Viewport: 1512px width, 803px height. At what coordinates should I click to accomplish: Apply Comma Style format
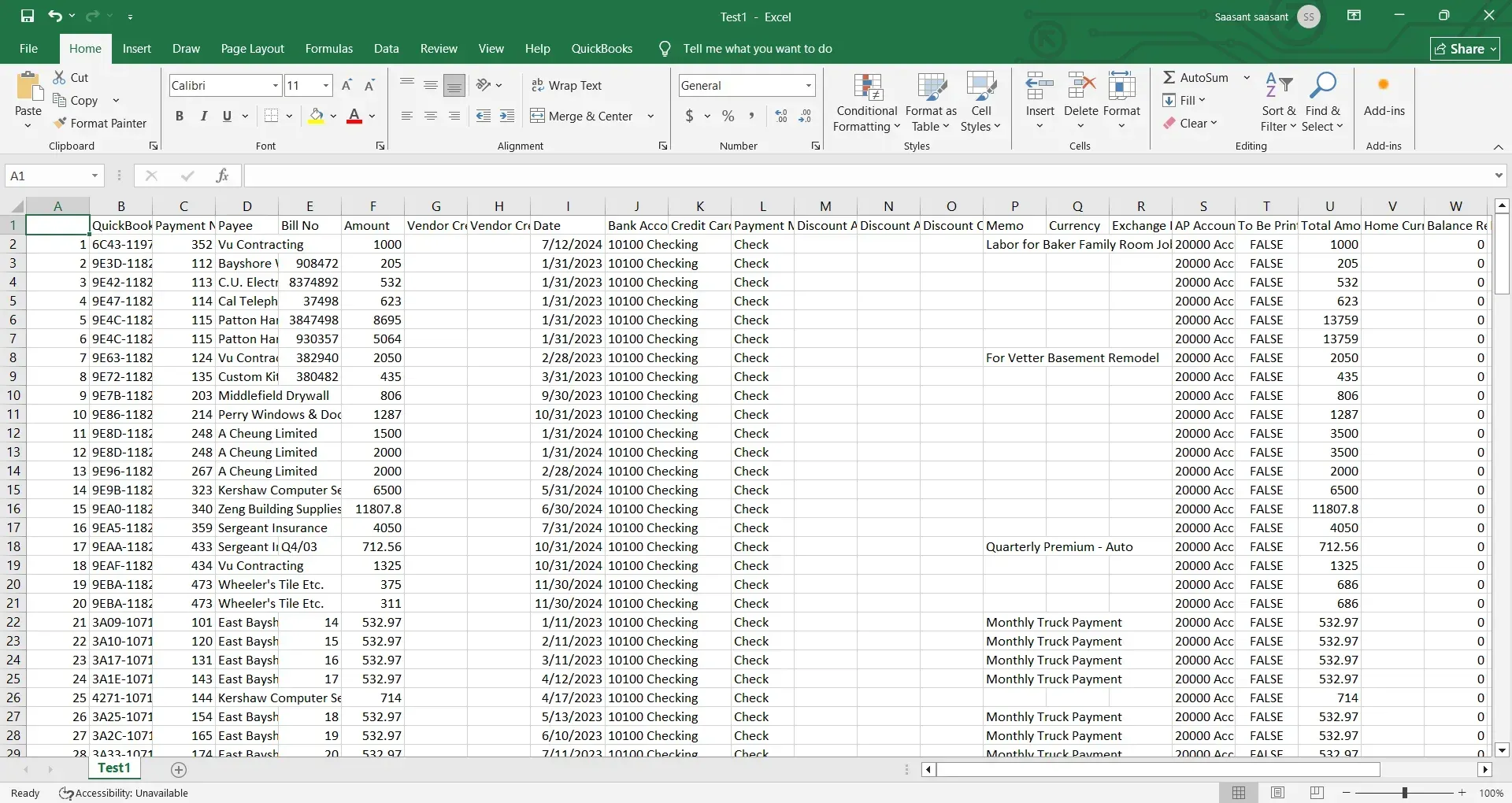click(751, 116)
